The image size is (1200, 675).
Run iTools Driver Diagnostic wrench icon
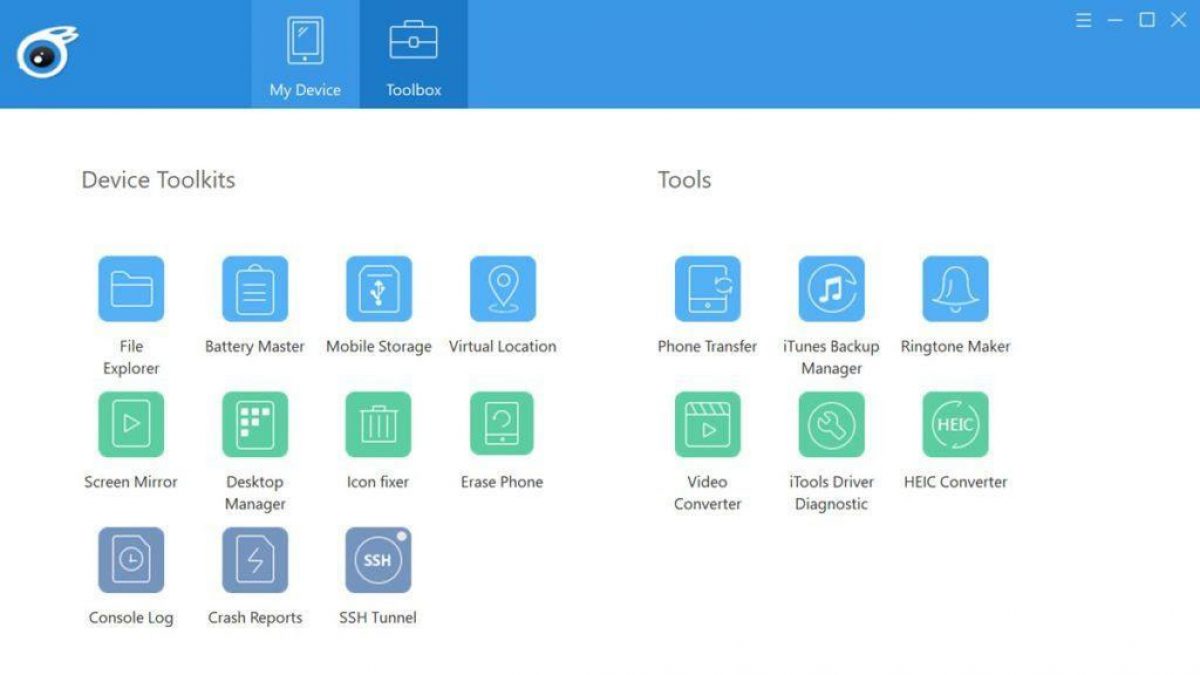(x=832, y=424)
